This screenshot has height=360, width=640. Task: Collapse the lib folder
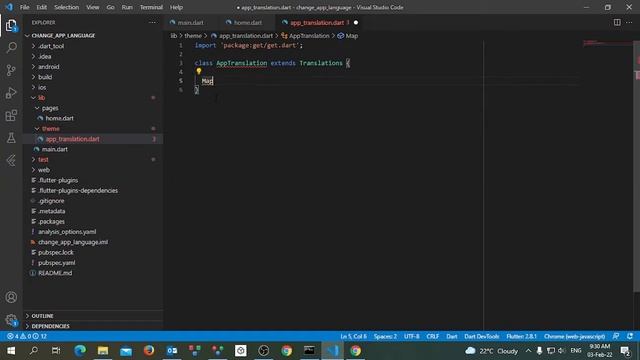pyautogui.click(x=41, y=98)
